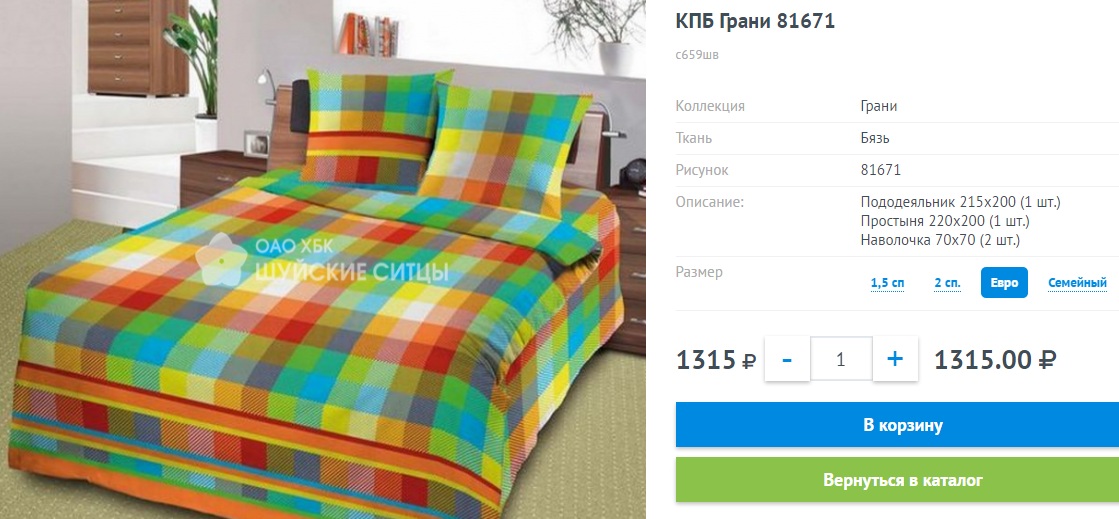1119x519 pixels.
Task: Increase quantity with the plus button
Action: pos(895,359)
